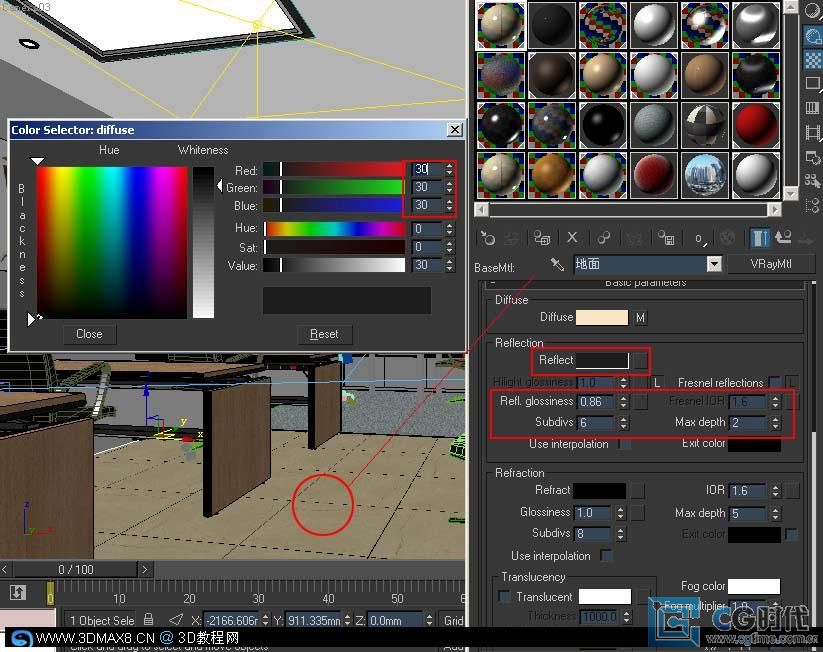Click the X coordinate input field
Image resolution: width=823 pixels, height=652 pixels.
point(231,620)
